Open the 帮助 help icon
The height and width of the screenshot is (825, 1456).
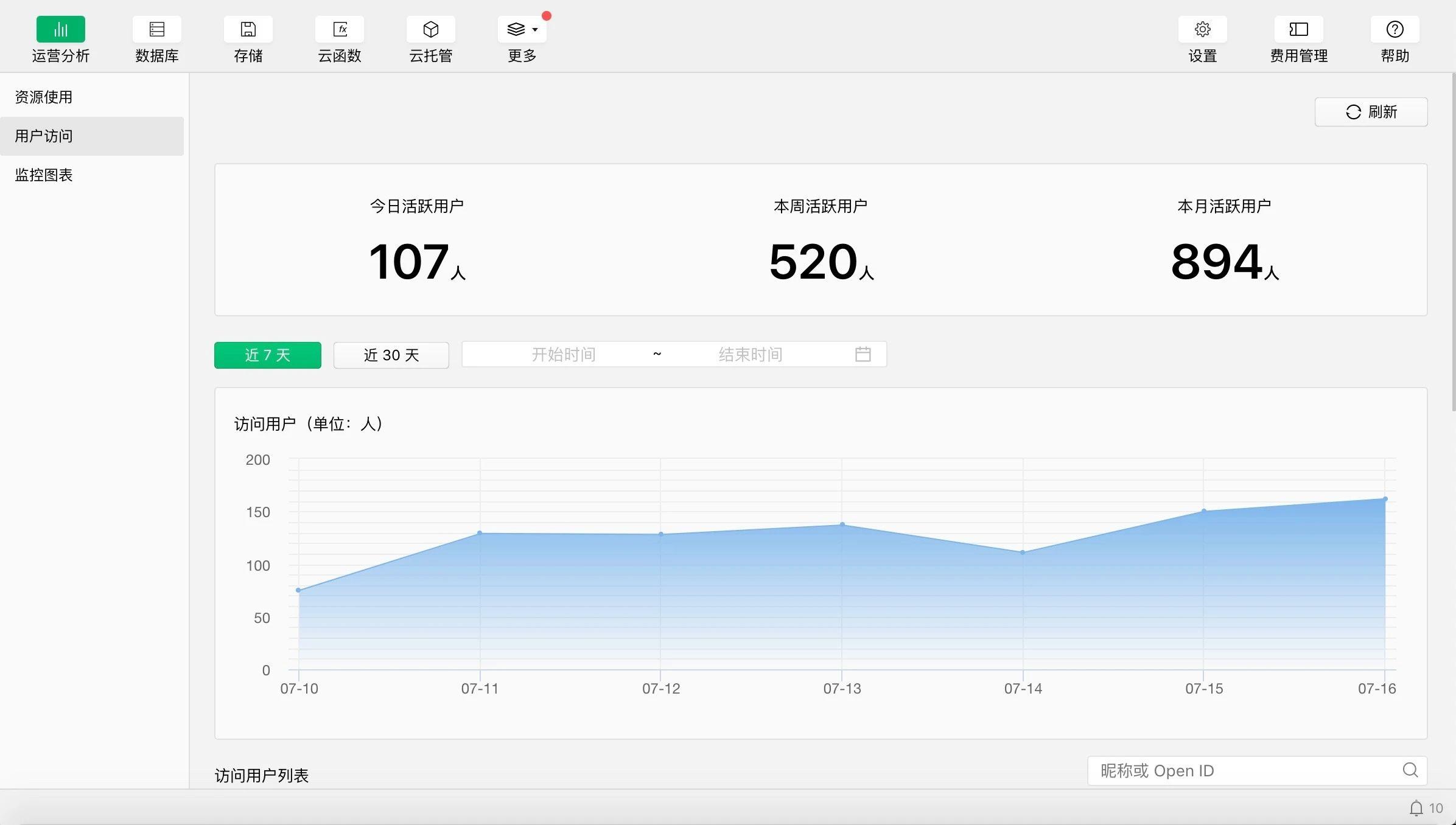click(1394, 38)
